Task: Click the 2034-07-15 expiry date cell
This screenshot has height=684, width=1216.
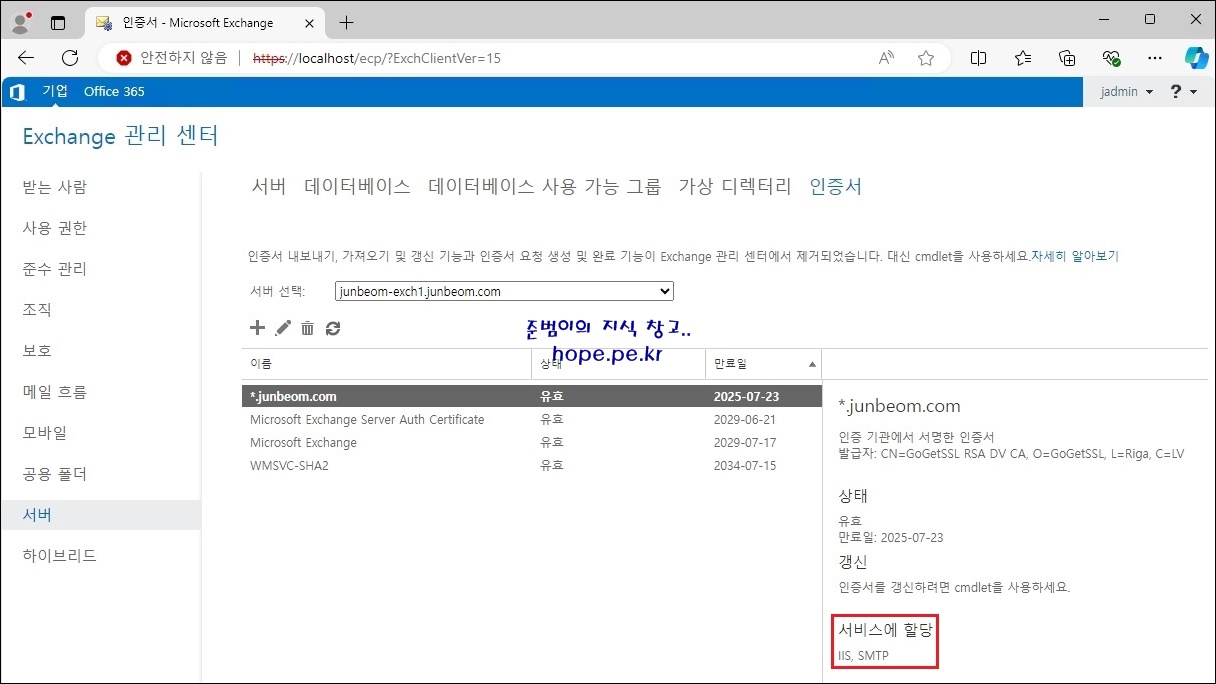Action: point(744,466)
